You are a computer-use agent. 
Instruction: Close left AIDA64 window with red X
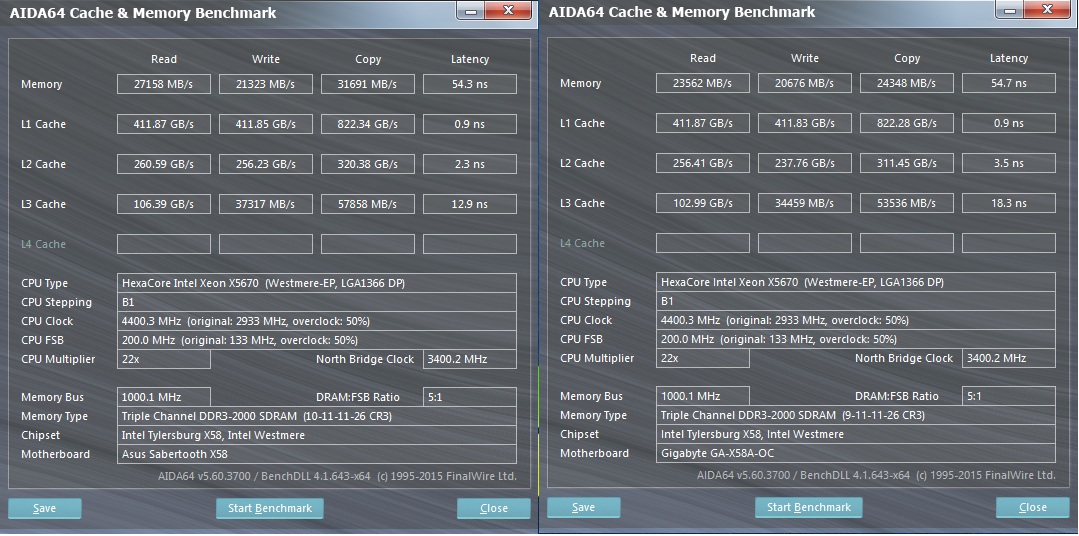coord(508,10)
